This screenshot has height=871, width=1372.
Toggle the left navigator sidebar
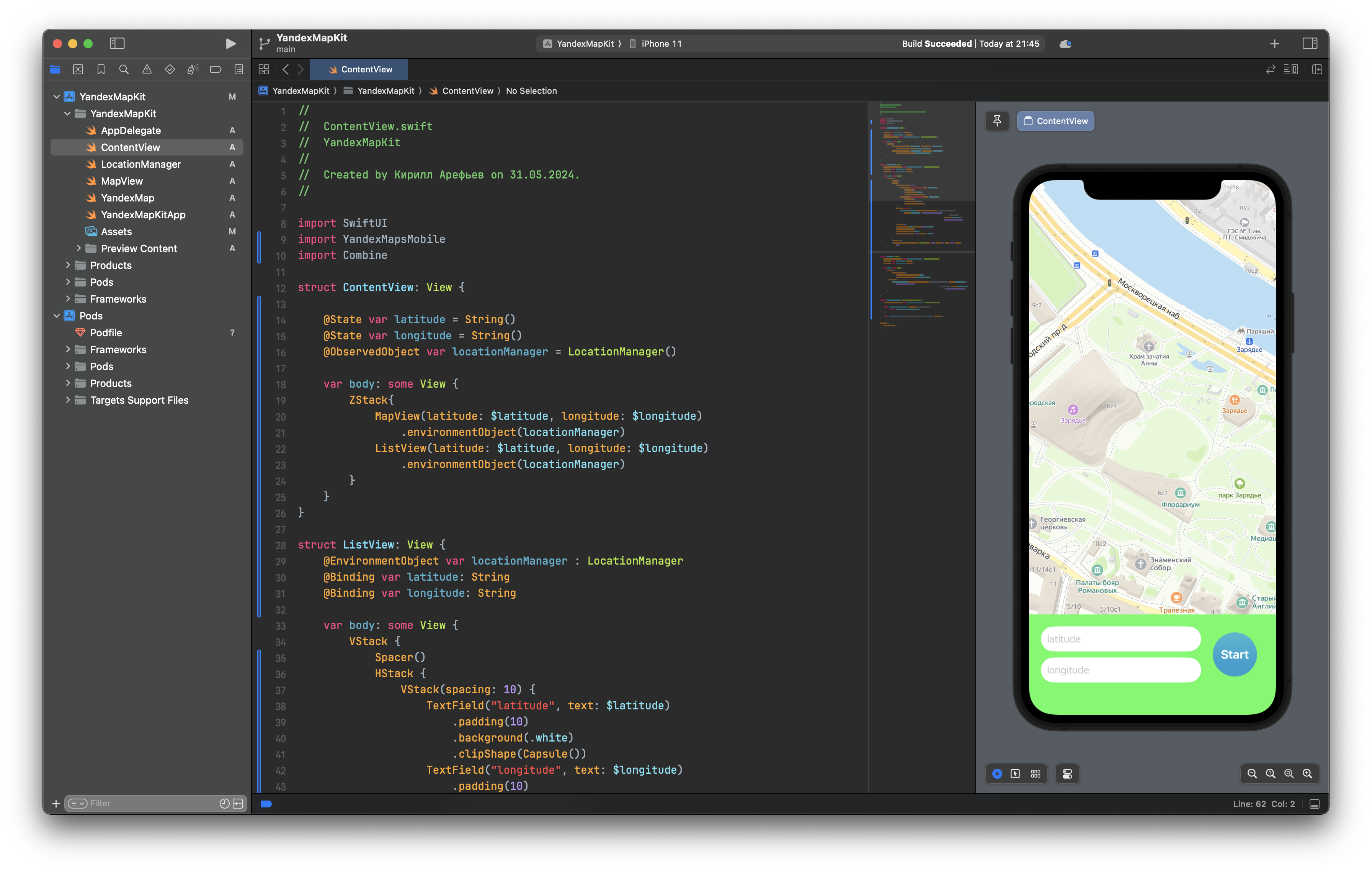117,43
